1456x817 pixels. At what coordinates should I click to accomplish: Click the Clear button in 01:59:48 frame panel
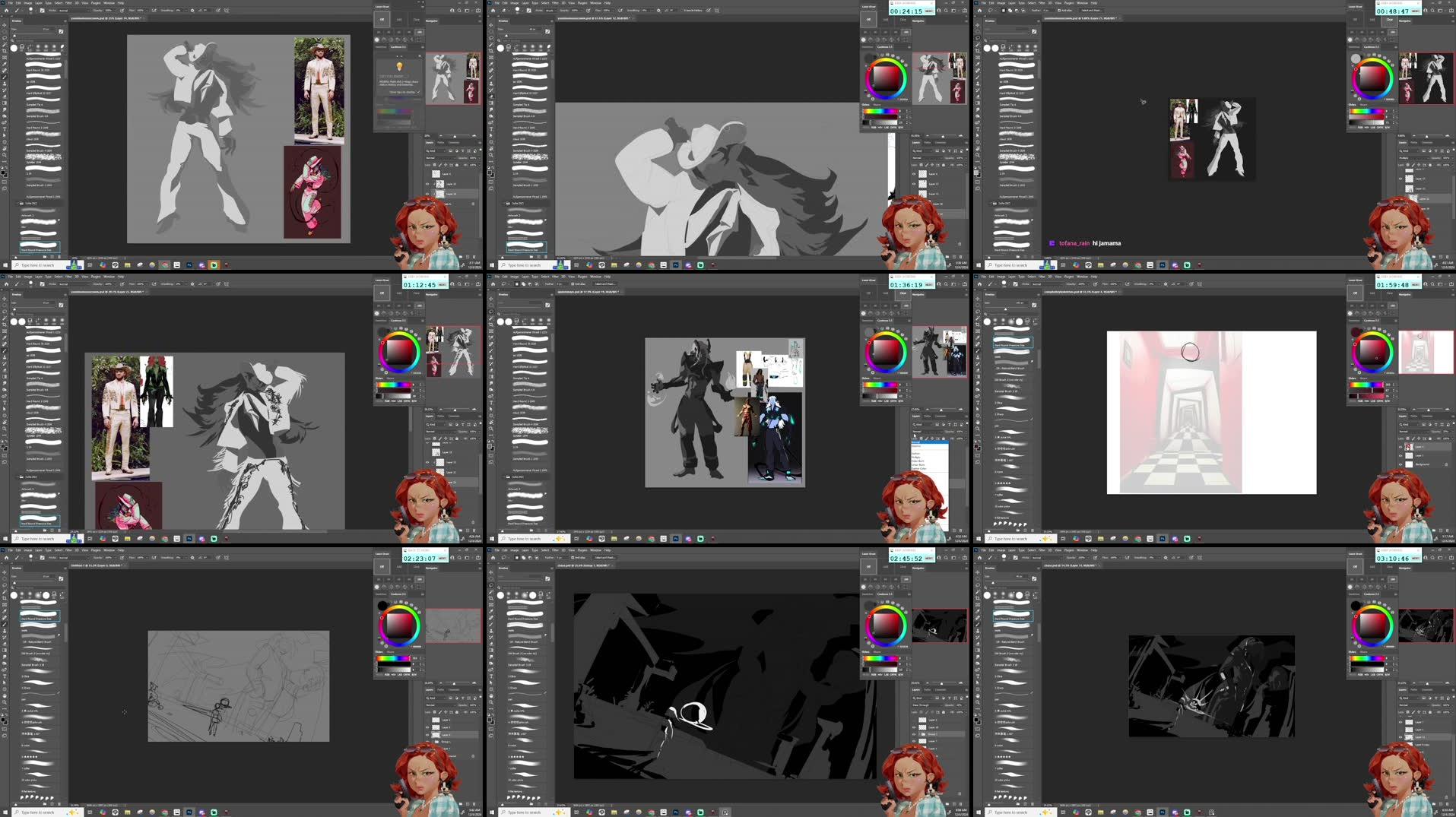(x=1390, y=293)
